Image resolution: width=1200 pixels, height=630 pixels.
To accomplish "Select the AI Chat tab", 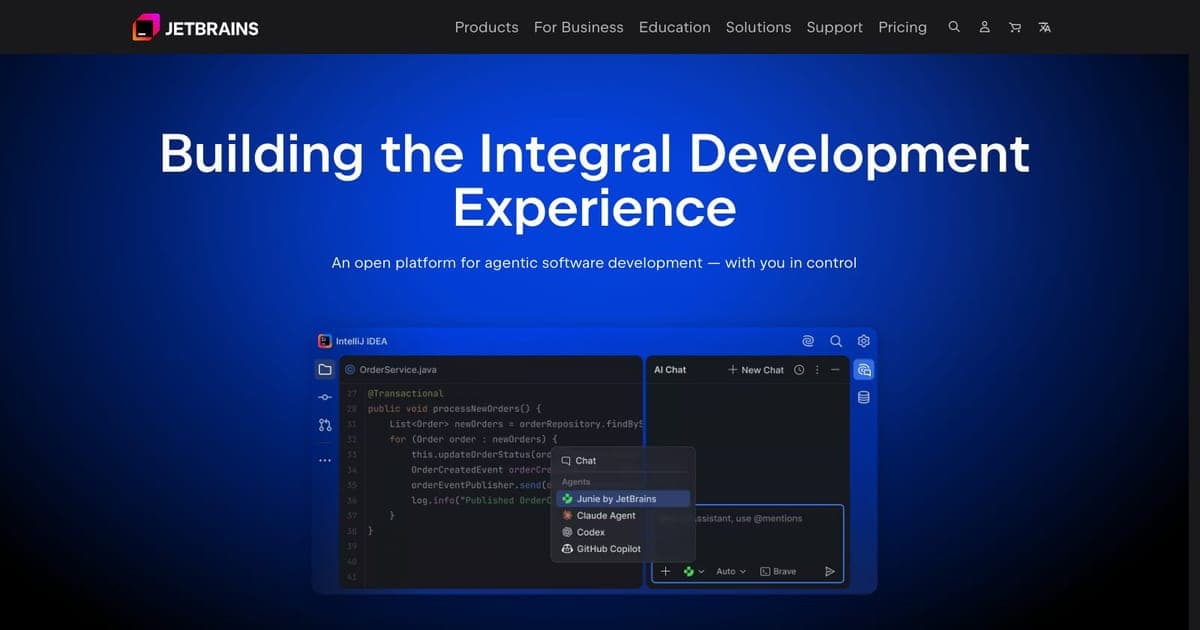I will (x=670, y=370).
